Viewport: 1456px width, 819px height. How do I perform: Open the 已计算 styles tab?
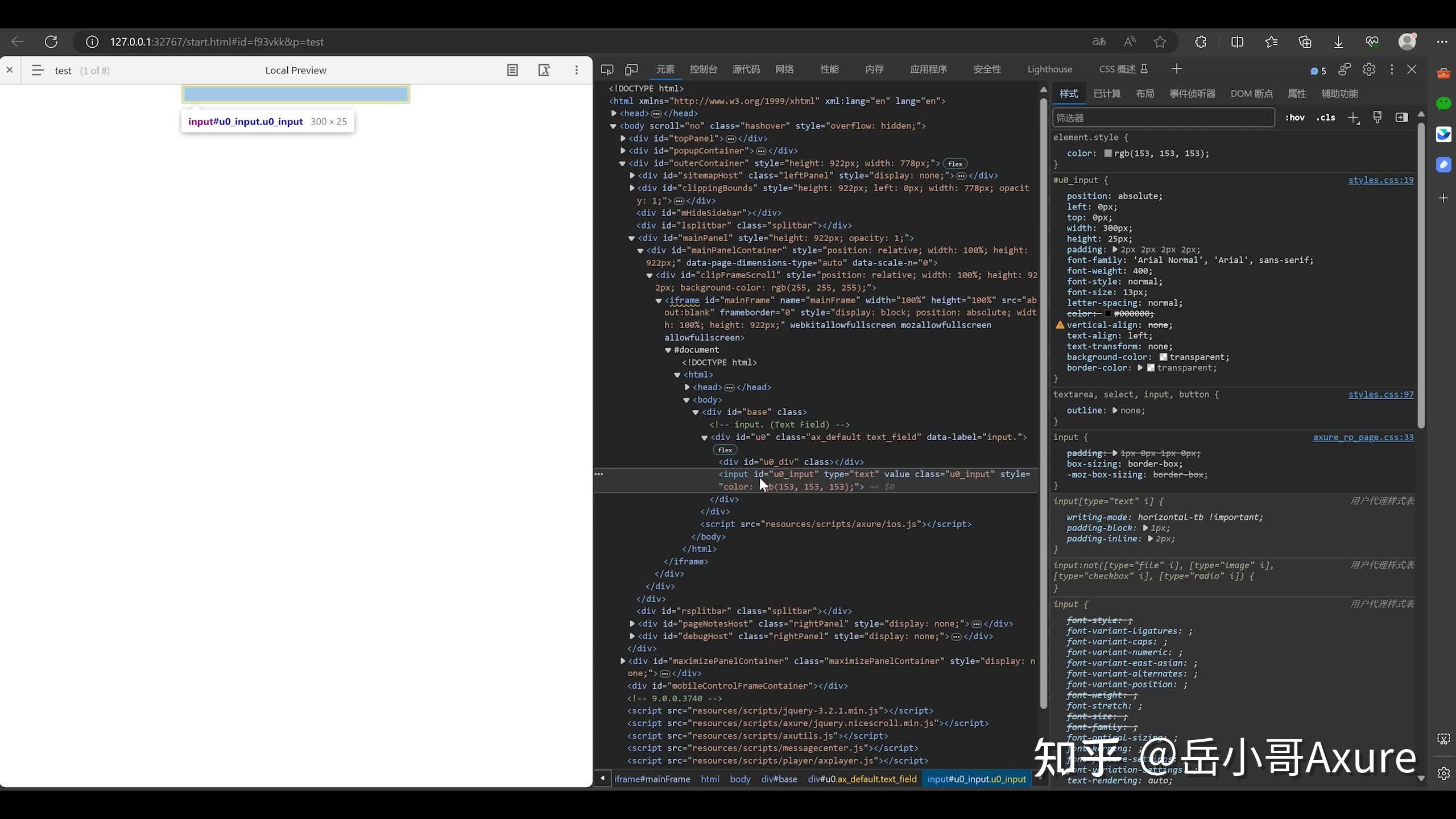pyautogui.click(x=1107, y=94)
